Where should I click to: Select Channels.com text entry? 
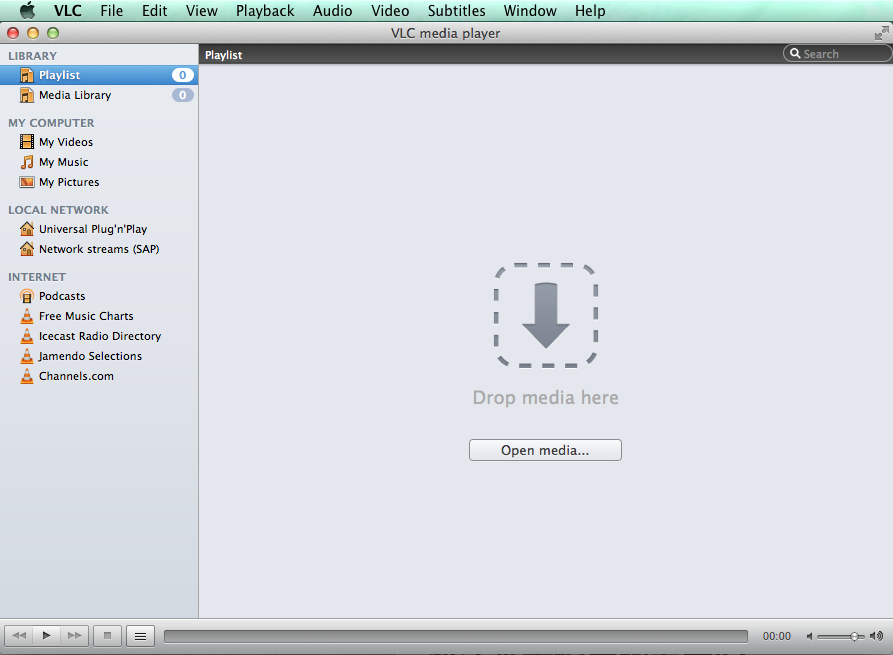point(76,376)
